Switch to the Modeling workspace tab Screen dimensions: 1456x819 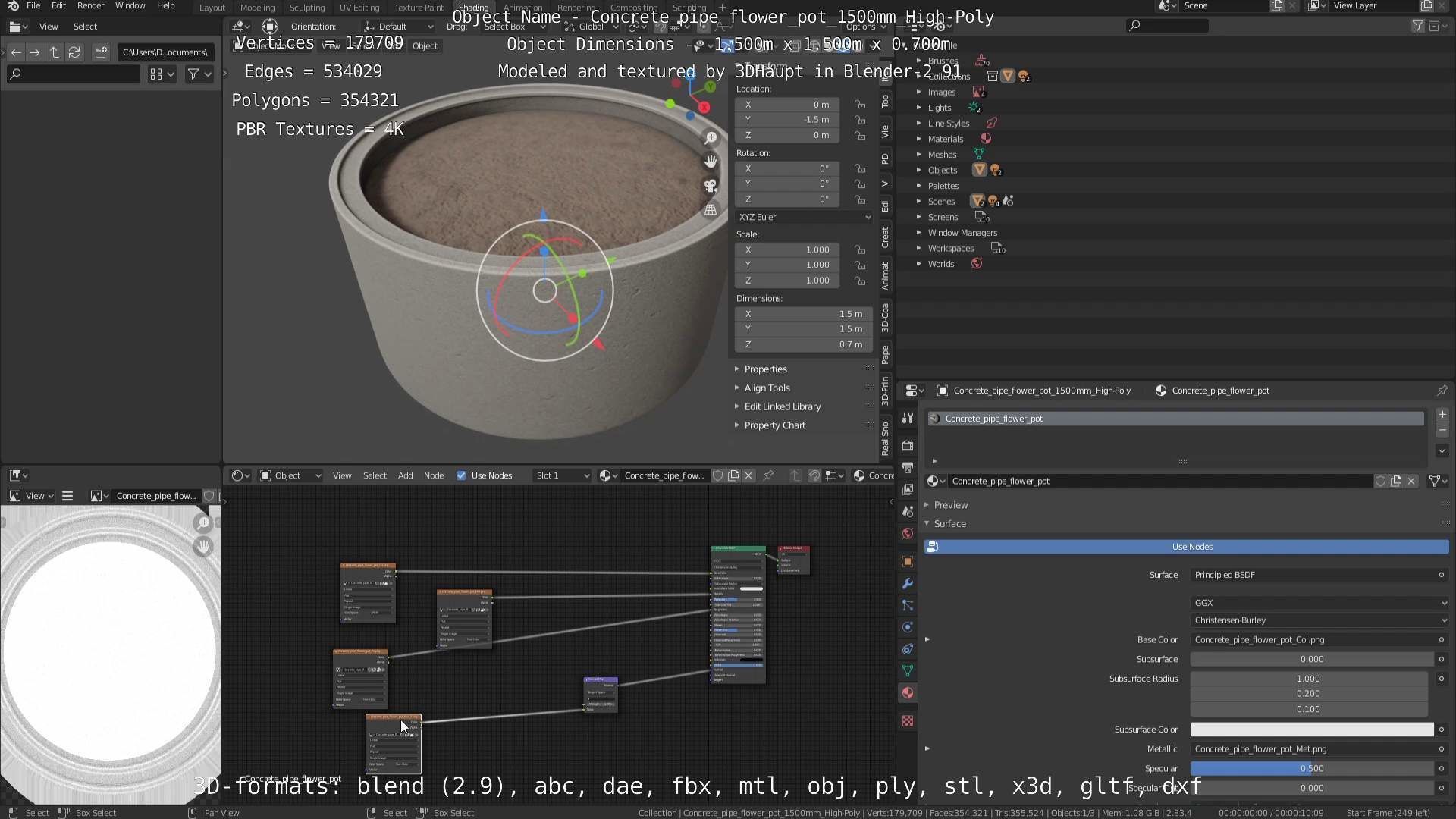pyautogui.click(x=257, y=8)
